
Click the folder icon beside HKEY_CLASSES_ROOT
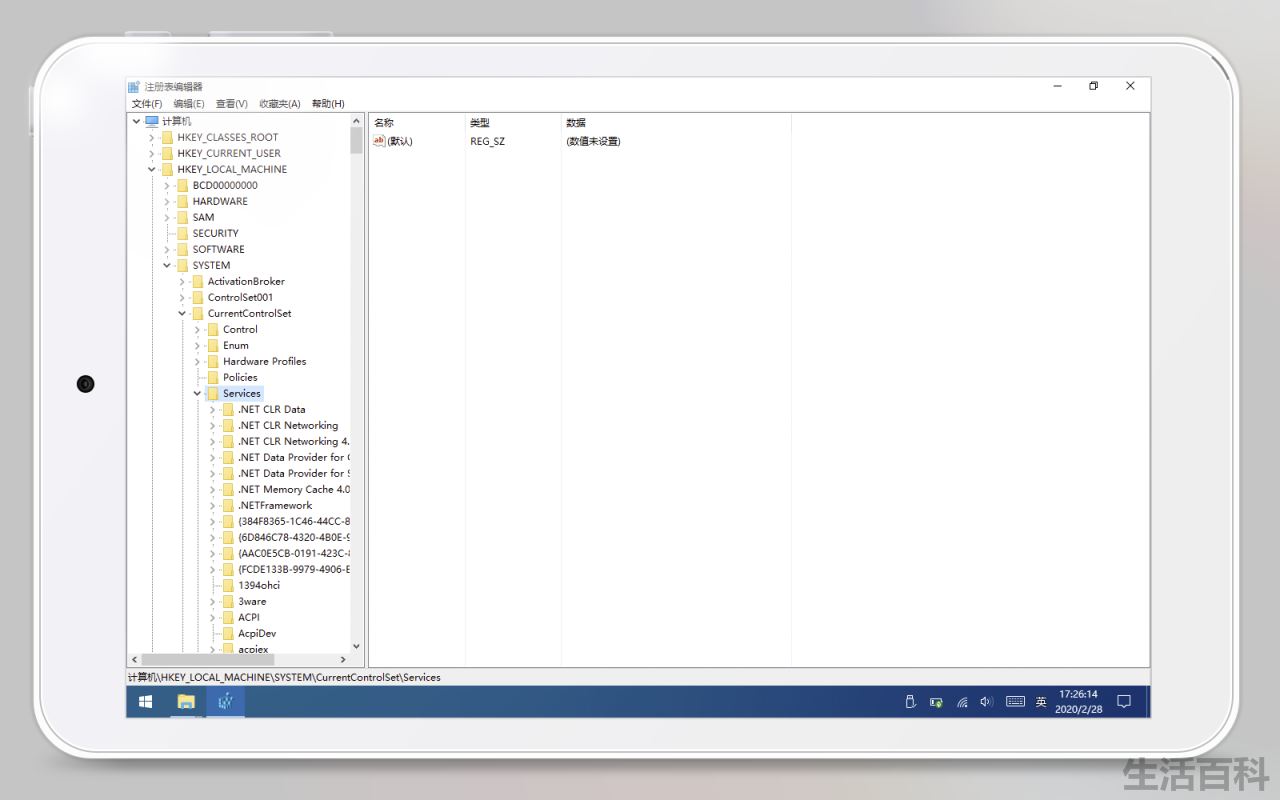click(167, 137)
